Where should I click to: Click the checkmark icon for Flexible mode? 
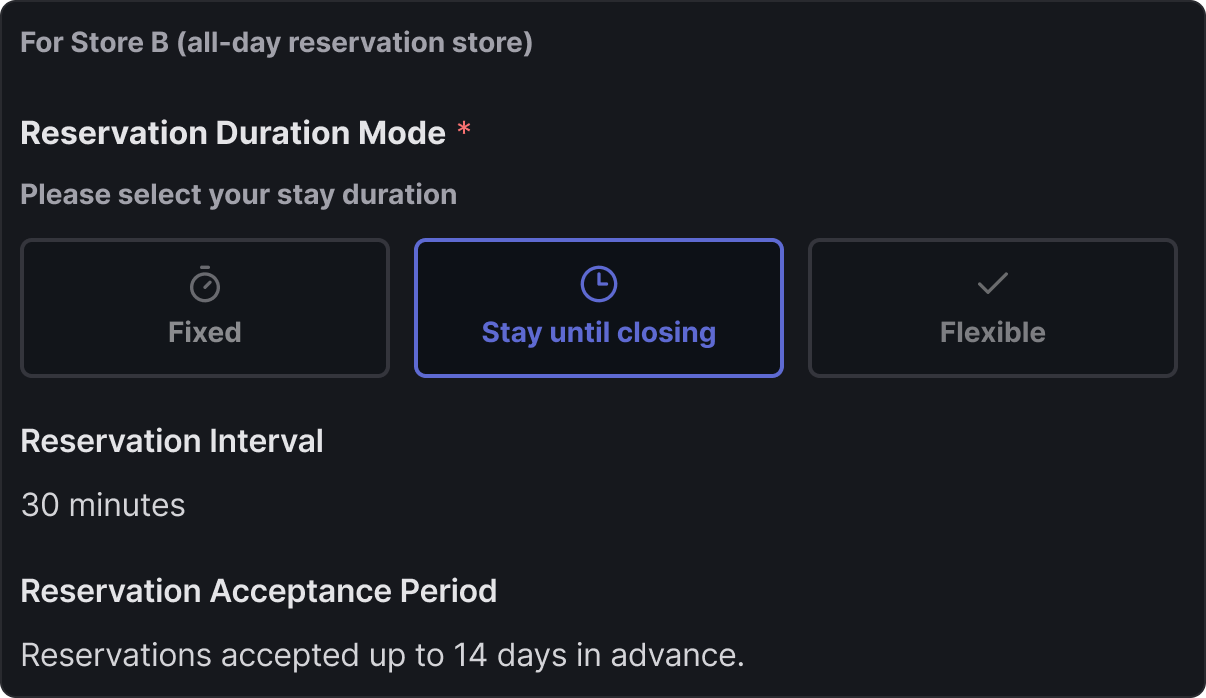tap(992, 285)
